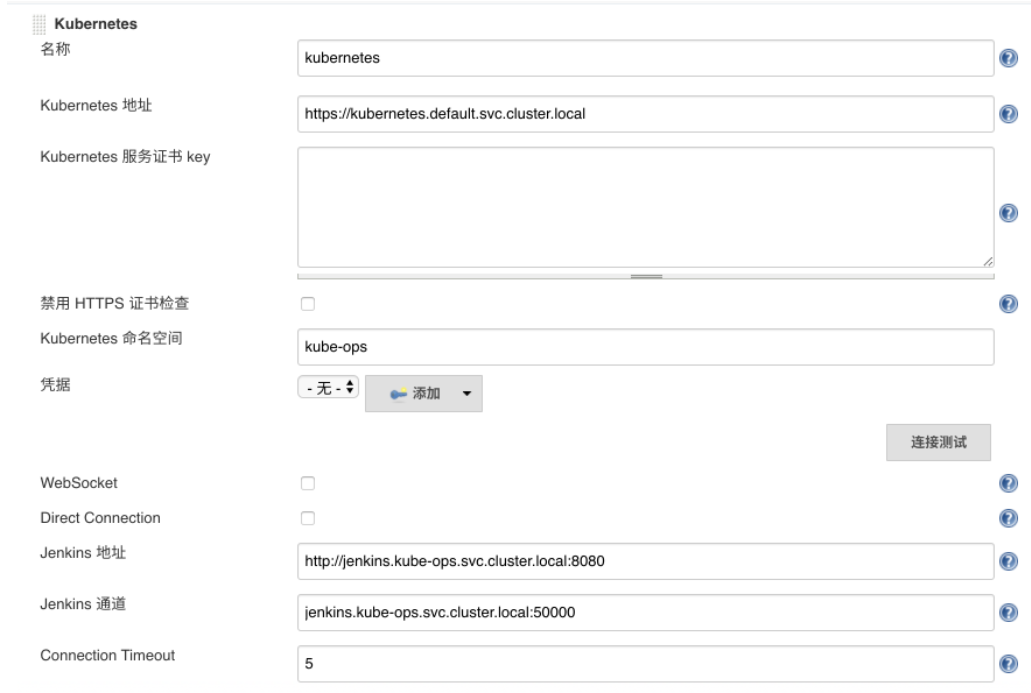Viewport: 1031px width, 693px height.
Task: Click the 凭据 label
Action: tap(55, 385)
